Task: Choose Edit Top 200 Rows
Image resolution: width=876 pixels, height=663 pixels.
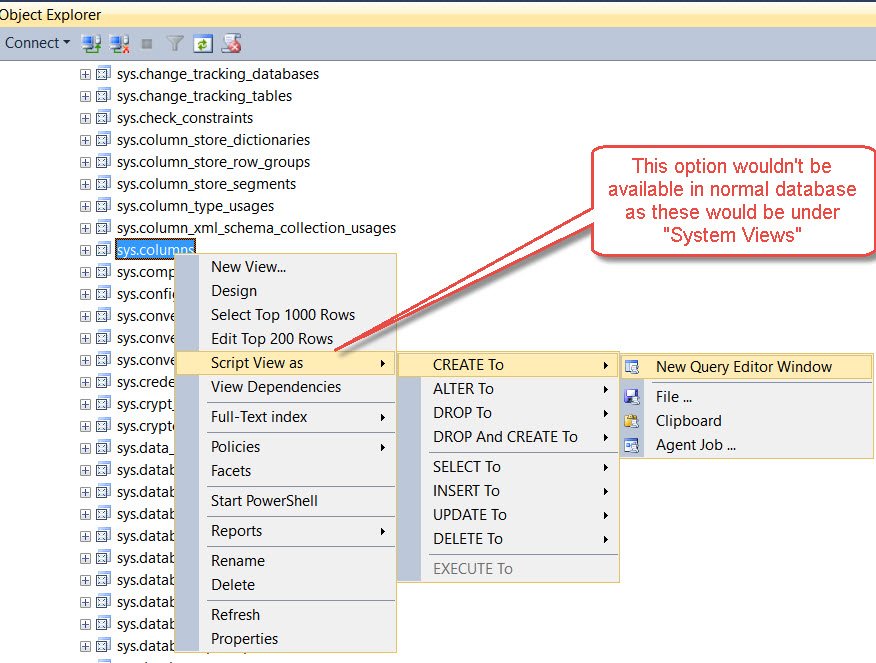Action: click(285, 339)
